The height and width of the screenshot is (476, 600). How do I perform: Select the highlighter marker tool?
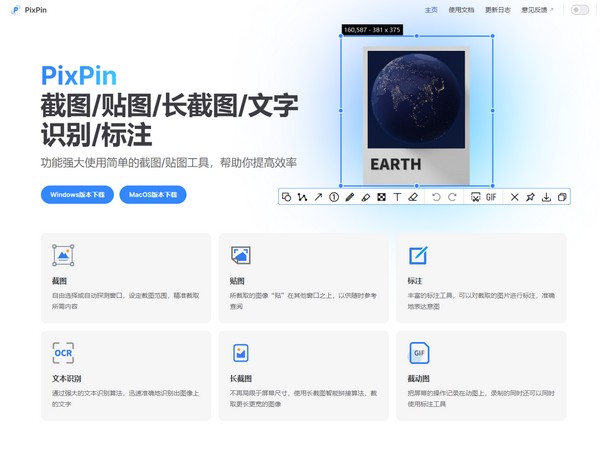[366, 197]
